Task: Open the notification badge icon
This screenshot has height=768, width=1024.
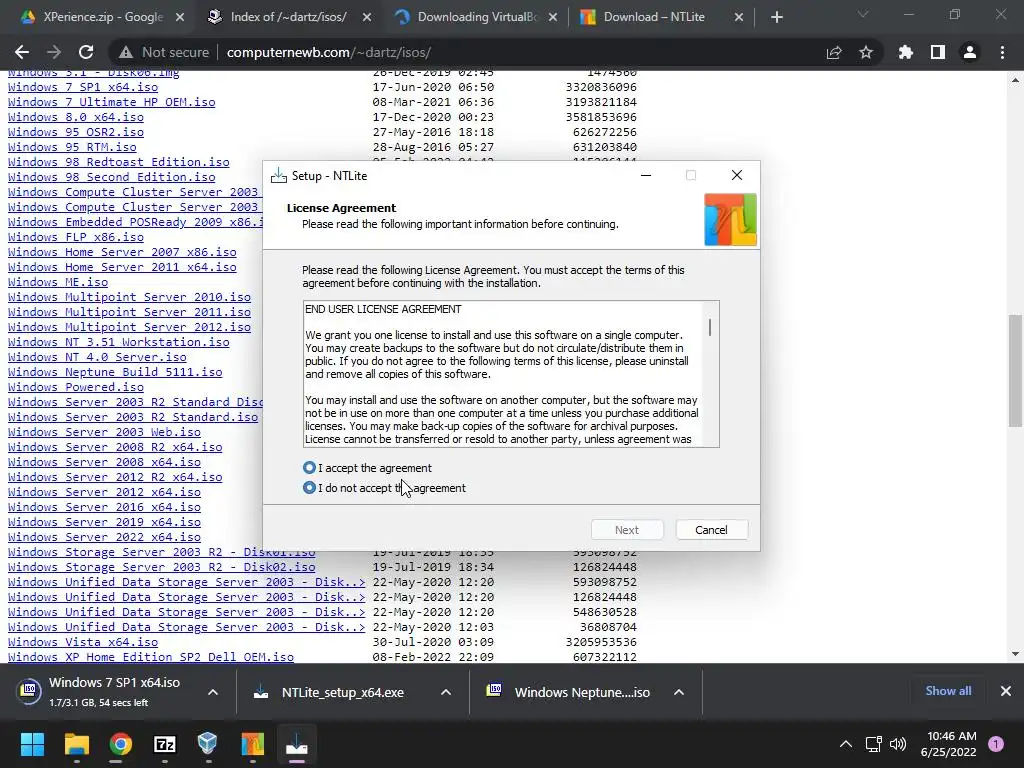Action: [996, 744]
